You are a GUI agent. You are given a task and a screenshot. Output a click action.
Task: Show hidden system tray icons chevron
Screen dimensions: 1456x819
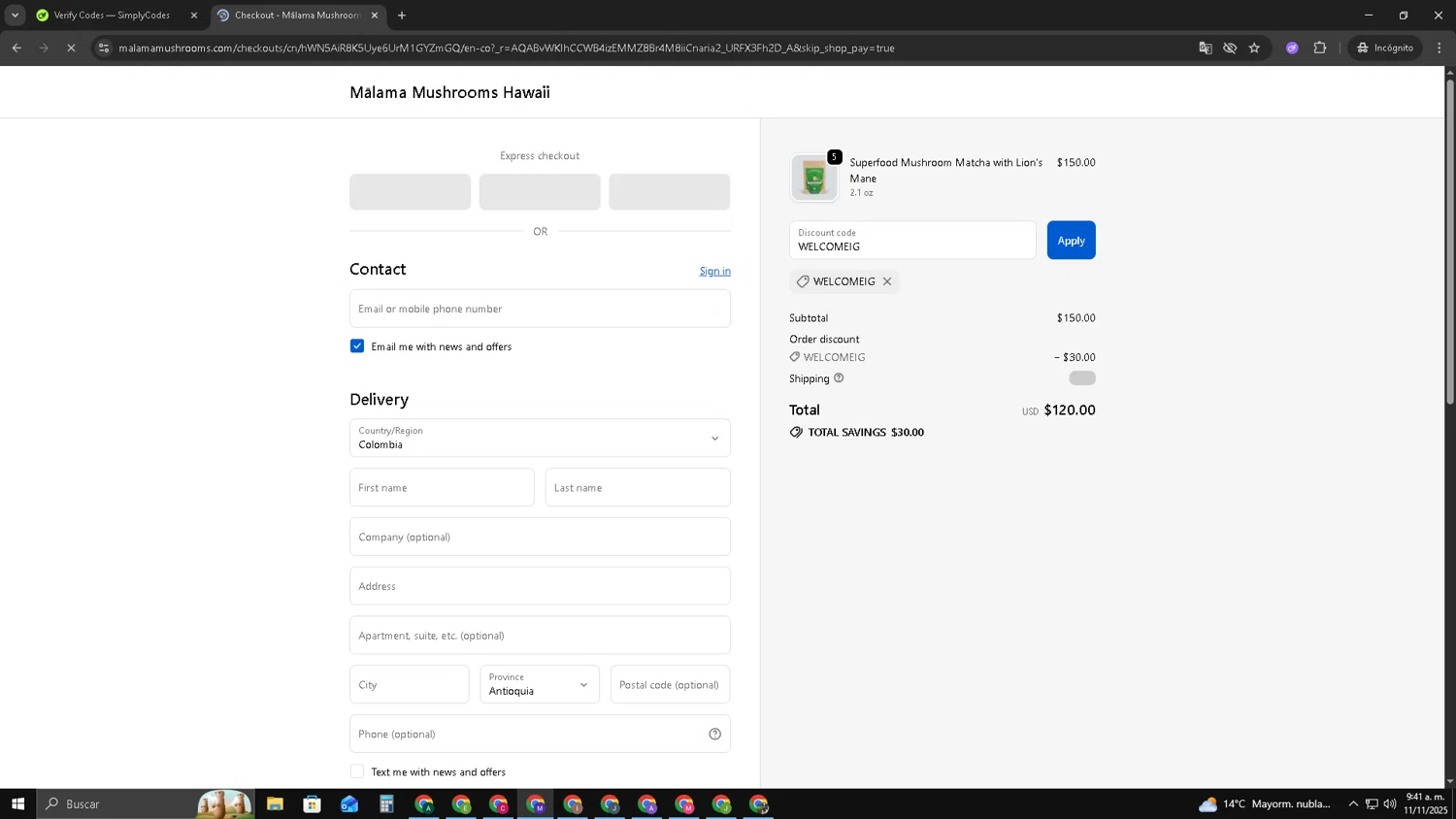point(1353,803)
